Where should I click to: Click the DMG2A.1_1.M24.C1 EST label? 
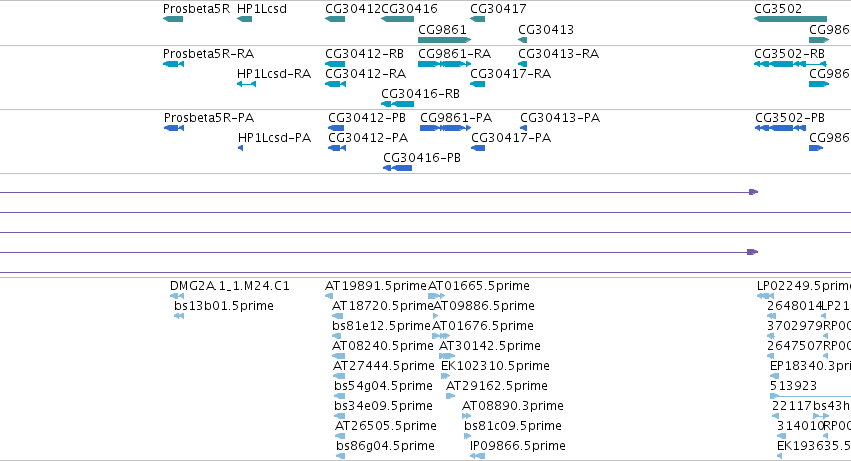click(x=230, y=286)
